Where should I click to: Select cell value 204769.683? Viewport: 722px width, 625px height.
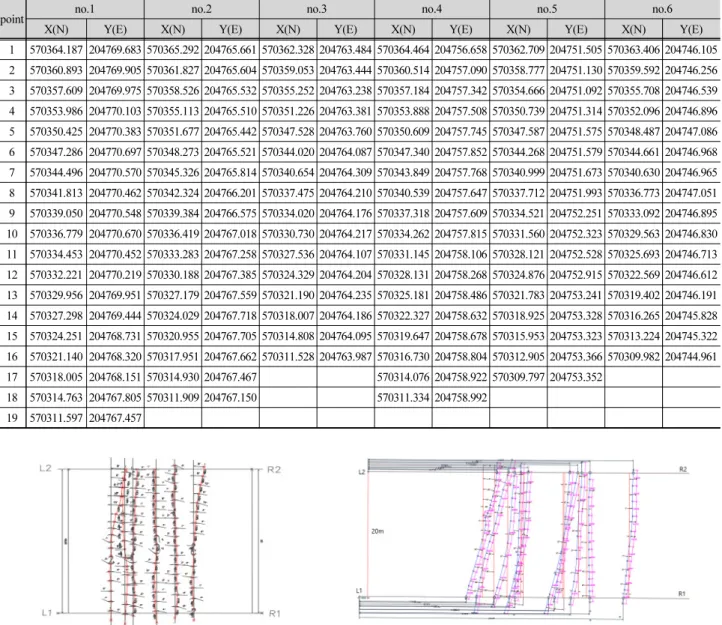point(115,50)
